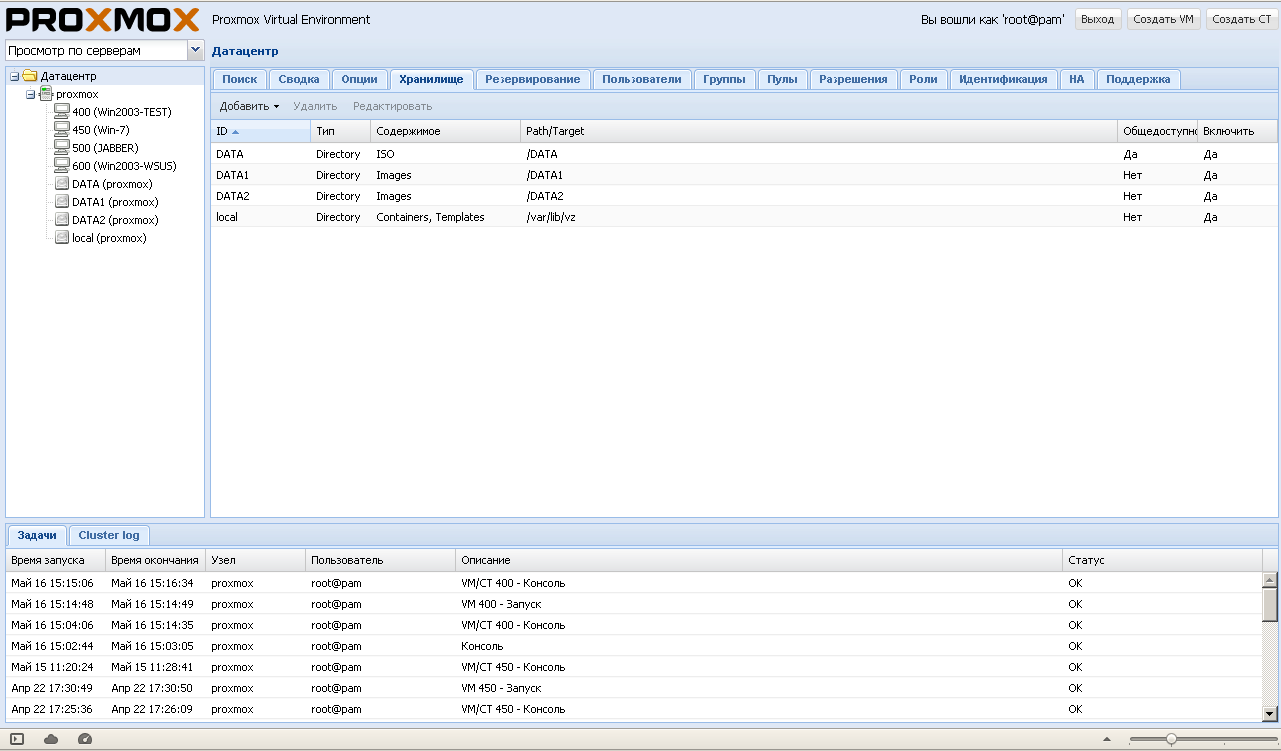
Task: Select the DATA2 storage row ID cell
Action: [260, 196]
